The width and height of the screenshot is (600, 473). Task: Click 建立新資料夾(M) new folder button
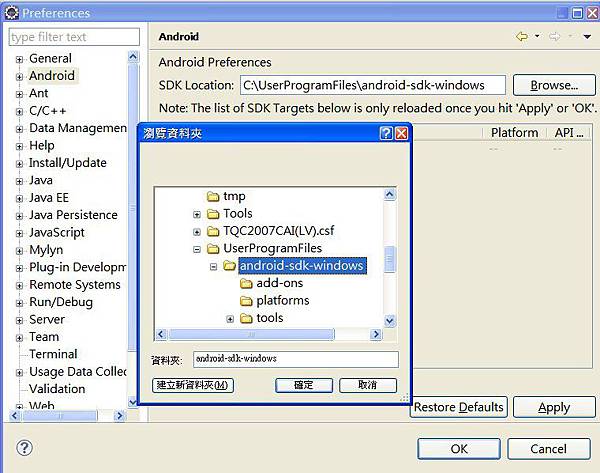click(193, 385)
